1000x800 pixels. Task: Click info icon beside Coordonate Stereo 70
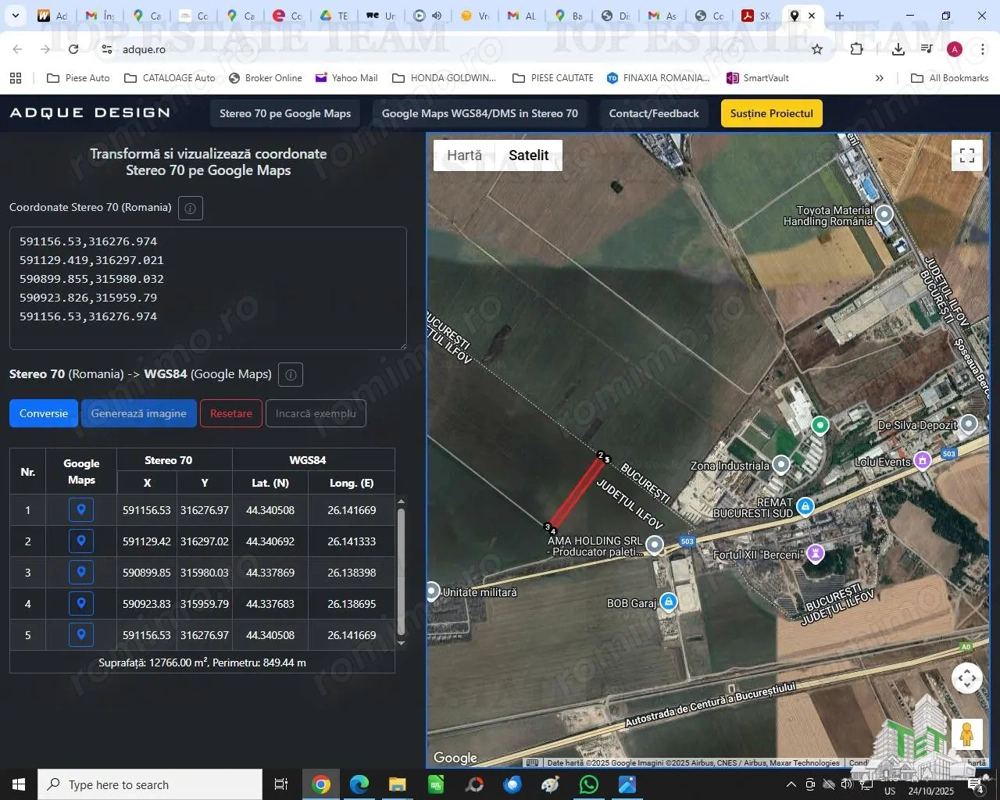pos(188,208)
